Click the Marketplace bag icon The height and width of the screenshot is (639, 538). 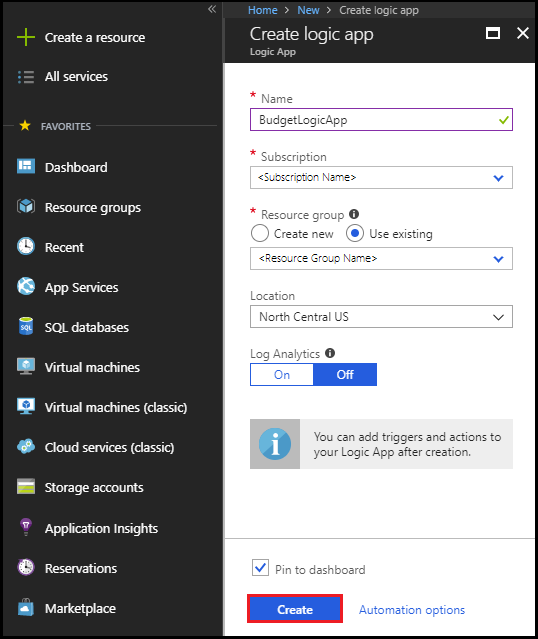click(26, 607)
